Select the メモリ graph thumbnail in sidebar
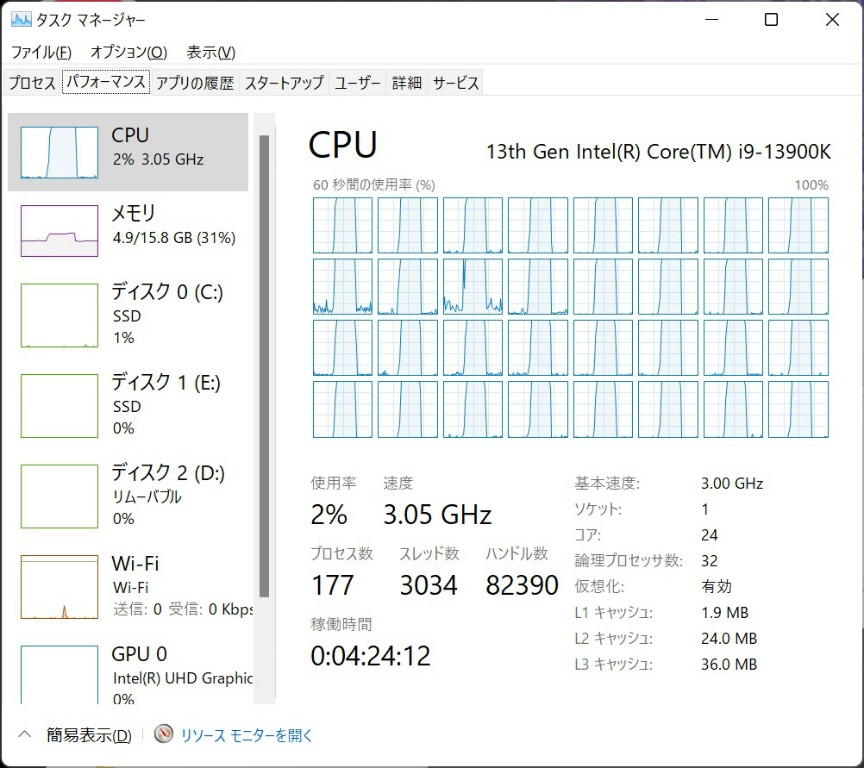The width and height of the screenshot is (864, 768). [x=60, y=231]
